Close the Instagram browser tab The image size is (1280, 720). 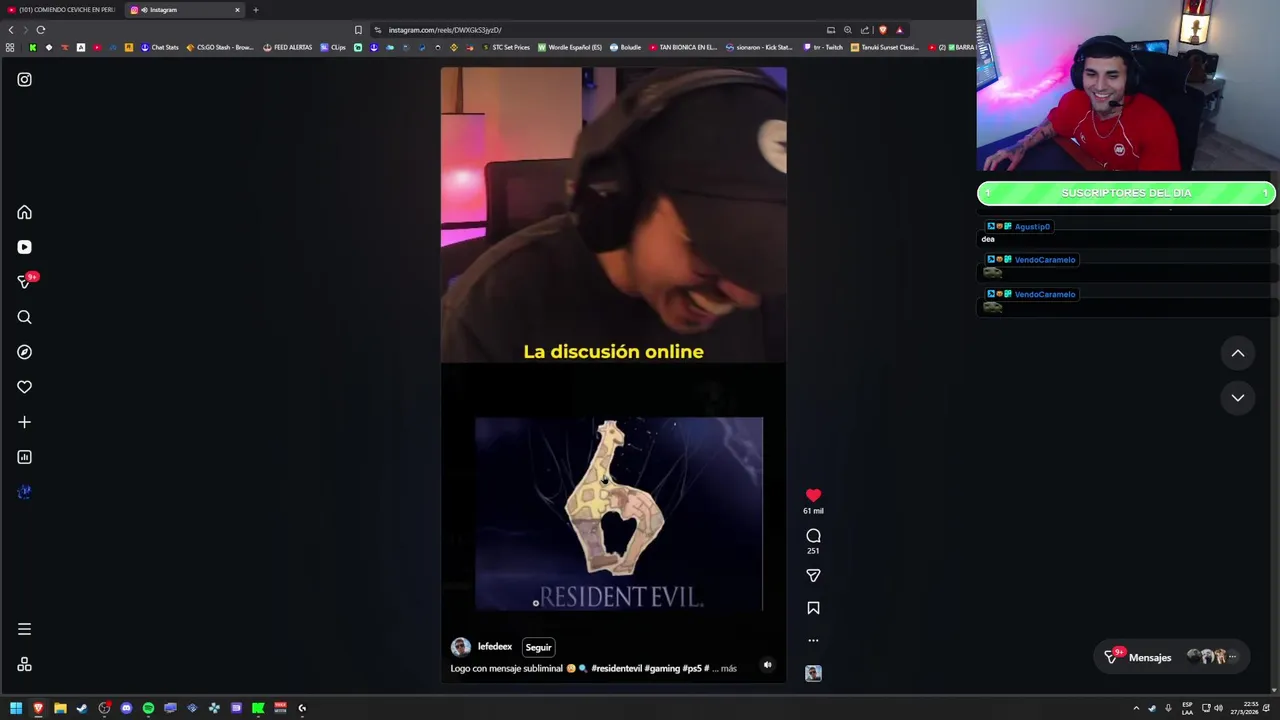click(x=237, y=10)
